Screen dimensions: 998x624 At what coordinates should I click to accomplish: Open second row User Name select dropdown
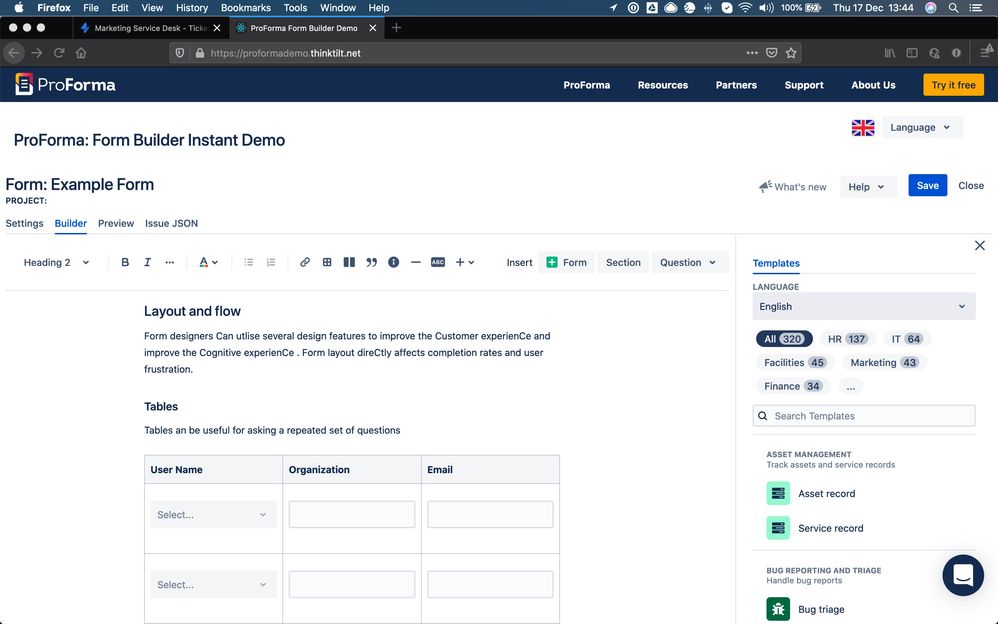(x=213, y=585)
